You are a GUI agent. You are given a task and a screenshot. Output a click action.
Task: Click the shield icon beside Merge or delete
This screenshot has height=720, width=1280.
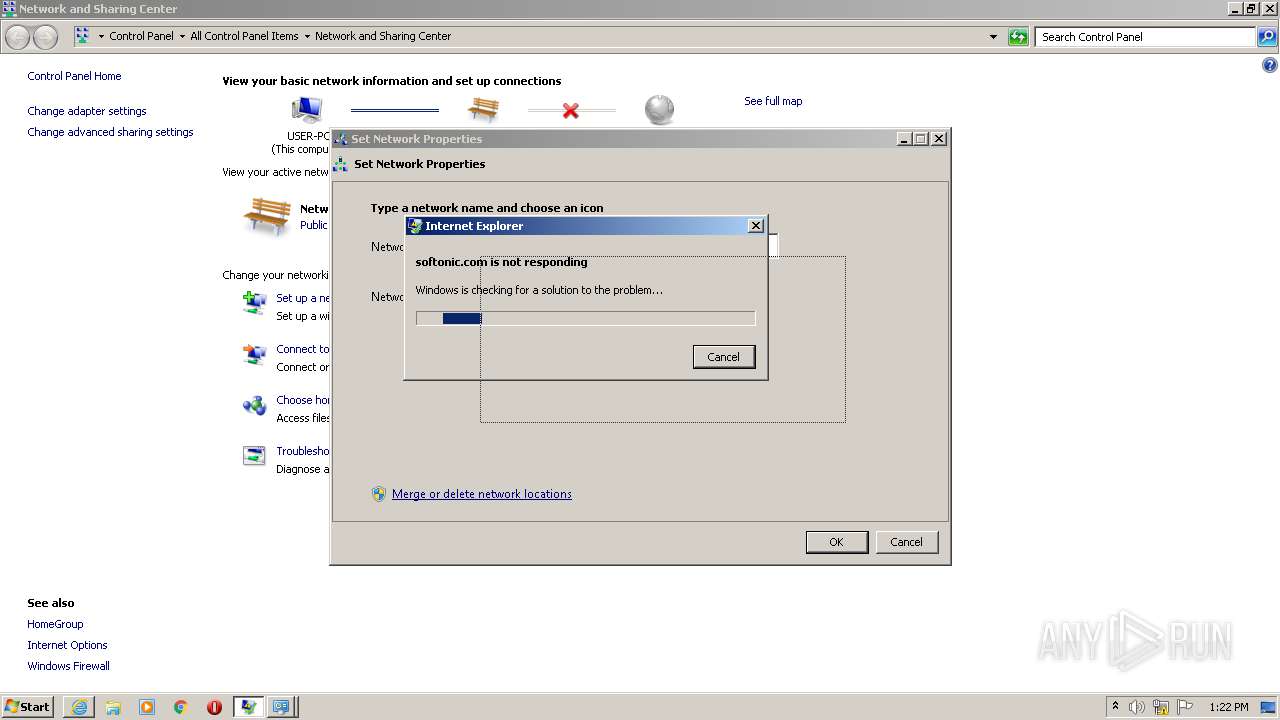(379, 494)
